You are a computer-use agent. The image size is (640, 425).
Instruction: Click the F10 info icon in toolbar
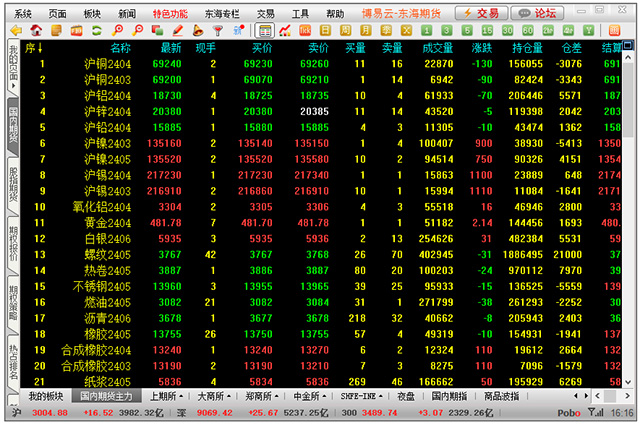77,30
